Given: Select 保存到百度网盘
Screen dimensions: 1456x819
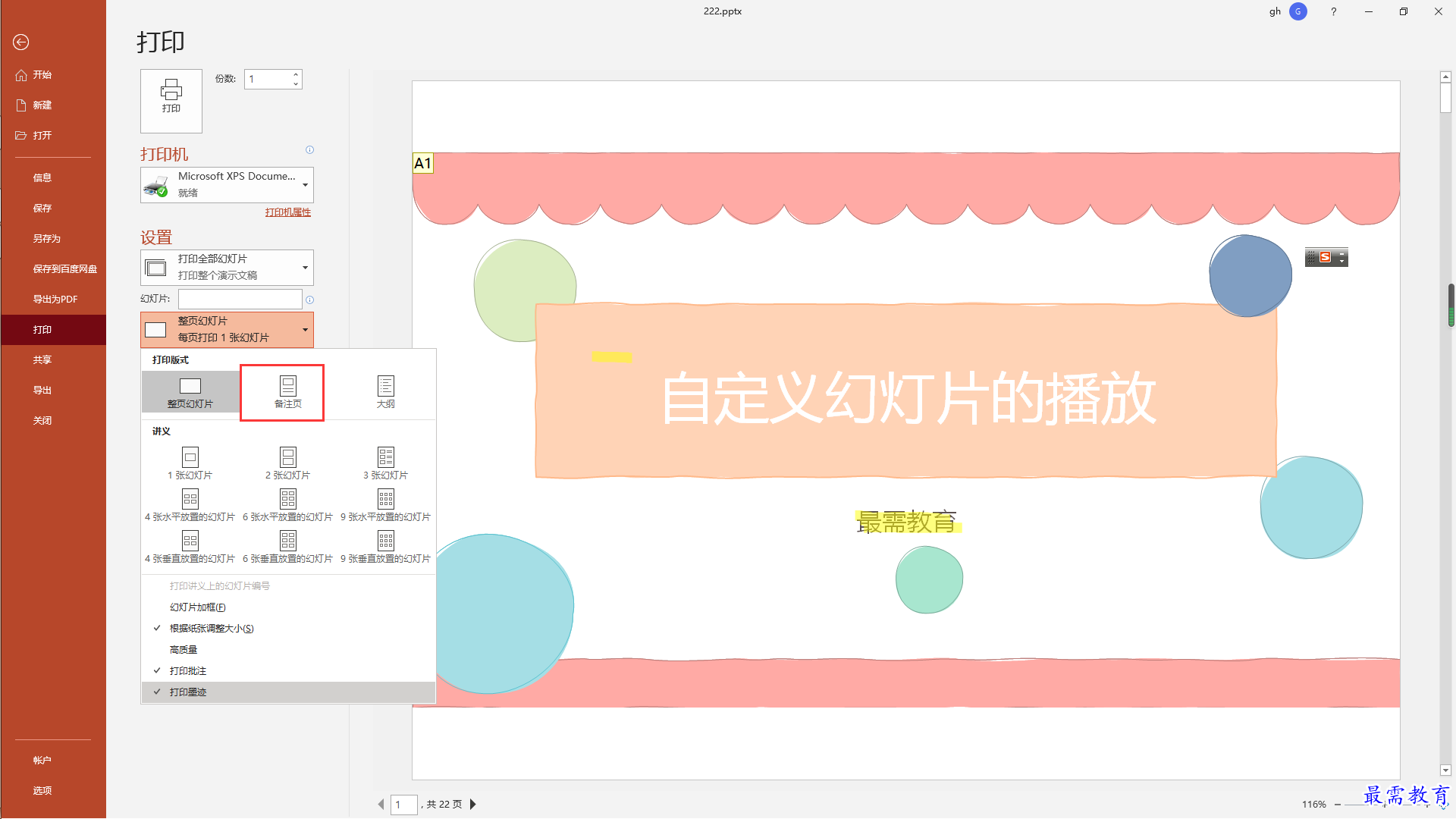Looking at the screenshot, I should (65, 269).
